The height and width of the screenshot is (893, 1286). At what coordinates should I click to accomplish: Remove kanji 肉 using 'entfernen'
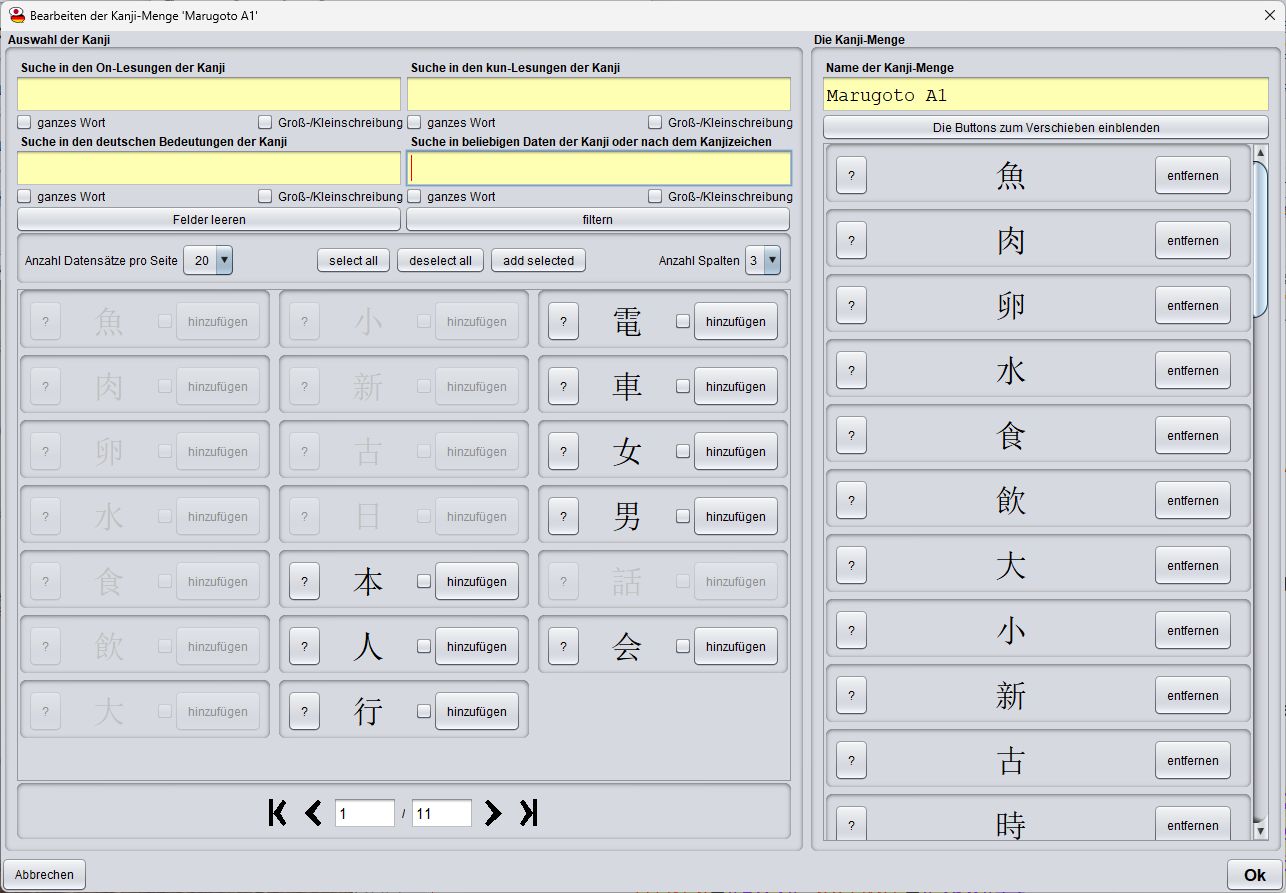[1192, 240]
